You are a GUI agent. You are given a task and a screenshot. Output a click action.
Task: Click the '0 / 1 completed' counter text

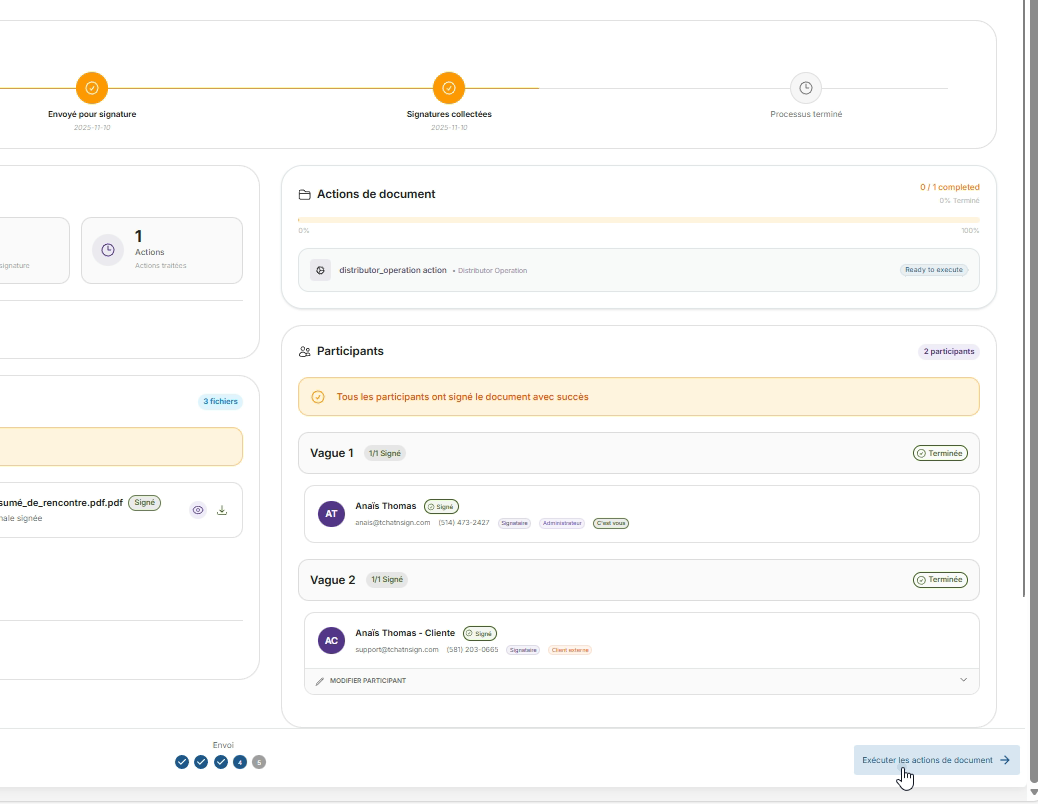click(x=949, y=187)
